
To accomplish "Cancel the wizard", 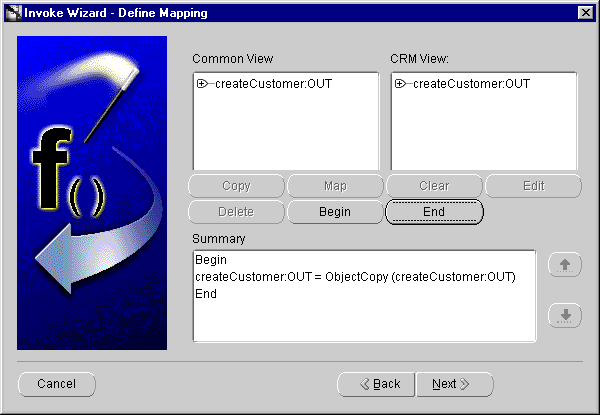I will coord(57,384).
